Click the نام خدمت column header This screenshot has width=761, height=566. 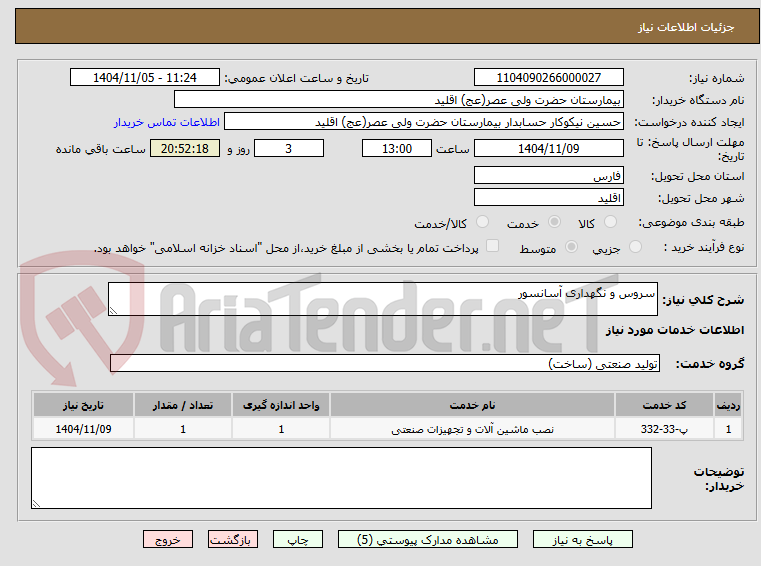(472, 405)
